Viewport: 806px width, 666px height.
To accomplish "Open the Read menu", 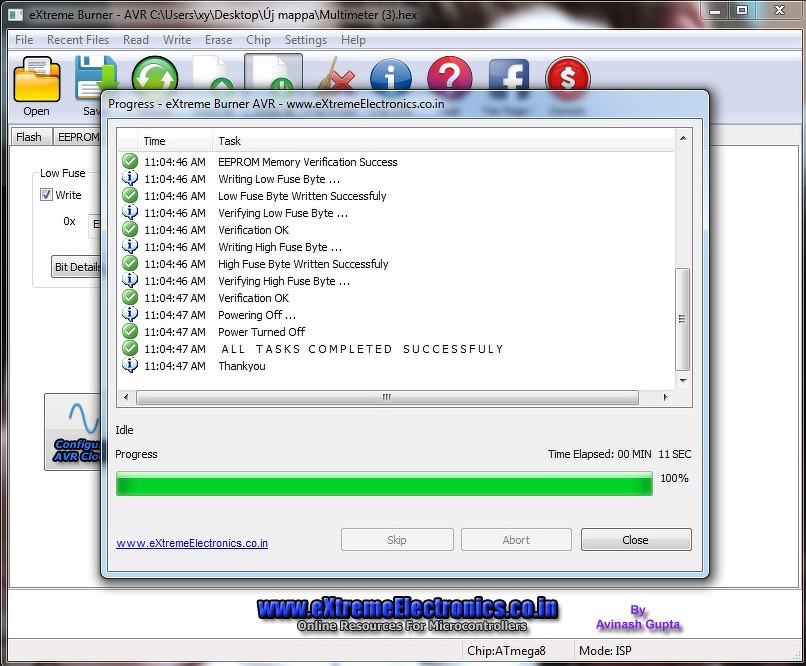I will coord(136,40).
